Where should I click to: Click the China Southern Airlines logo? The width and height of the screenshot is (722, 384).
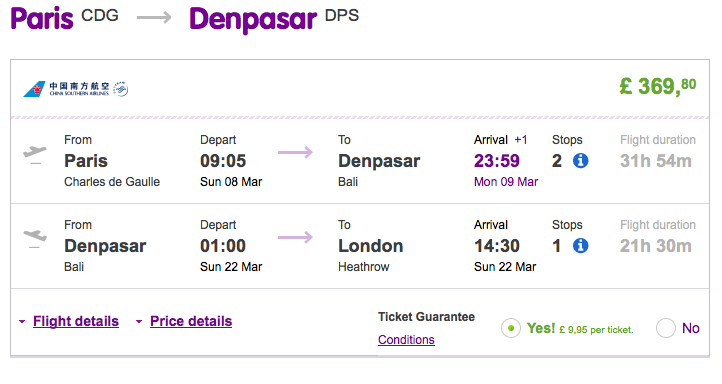[x=76, y=89]
